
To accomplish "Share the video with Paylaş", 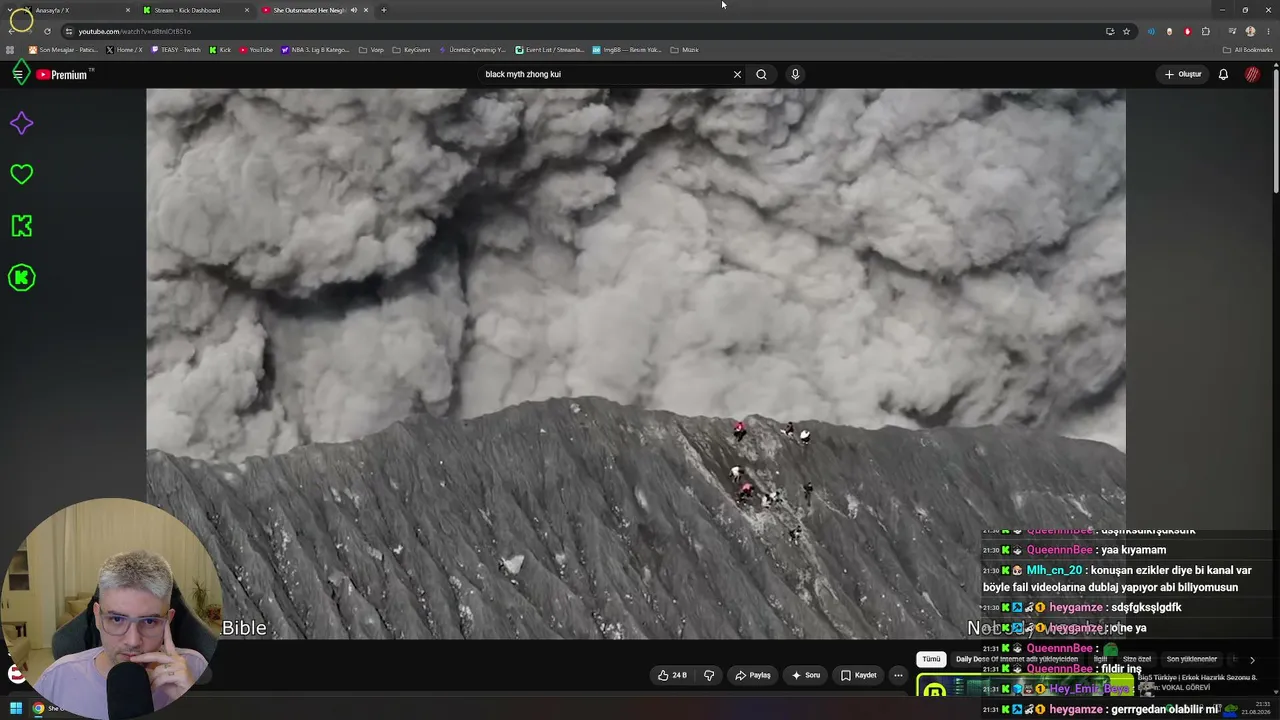I will (x=753, y=675).
